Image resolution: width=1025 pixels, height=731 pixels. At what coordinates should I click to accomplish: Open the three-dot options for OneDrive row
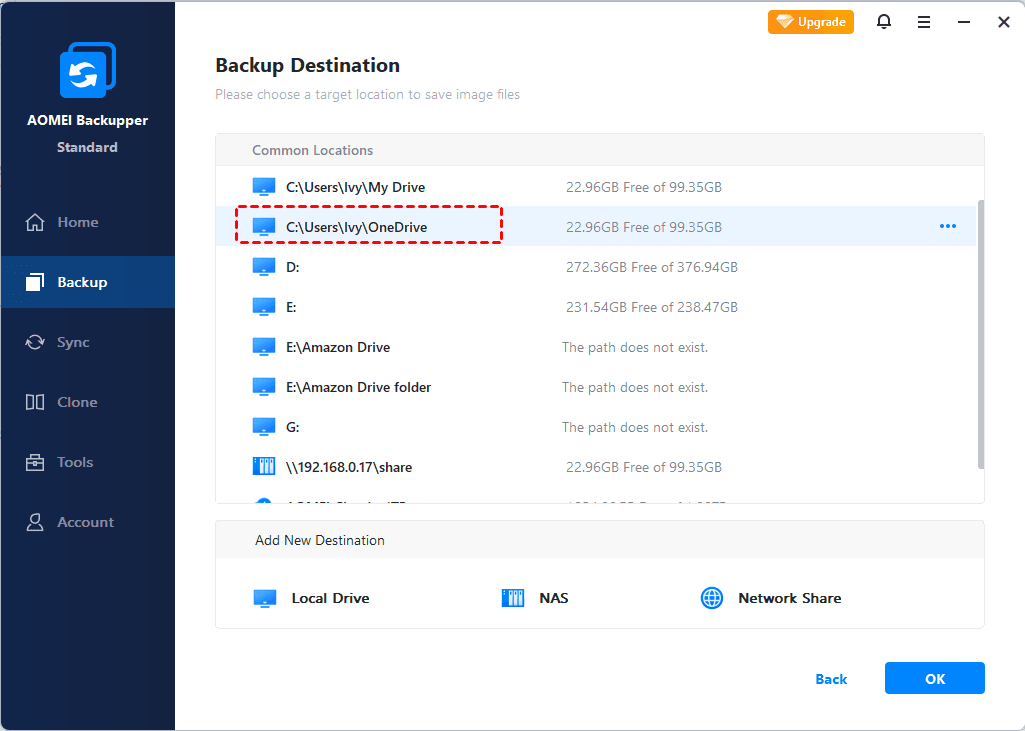click(947, 227)
